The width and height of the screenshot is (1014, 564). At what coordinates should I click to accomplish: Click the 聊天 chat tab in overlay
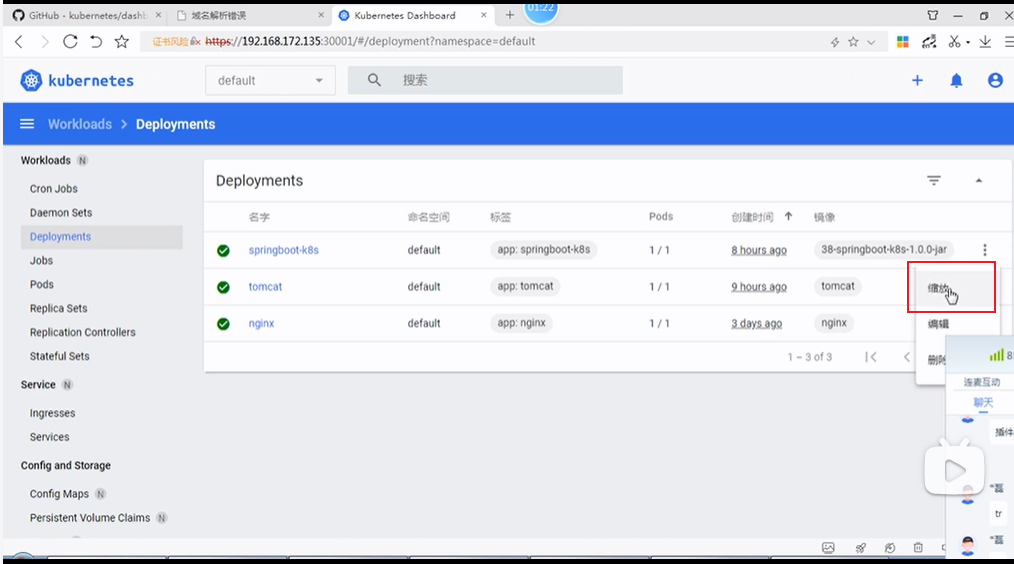pos(983,402)
